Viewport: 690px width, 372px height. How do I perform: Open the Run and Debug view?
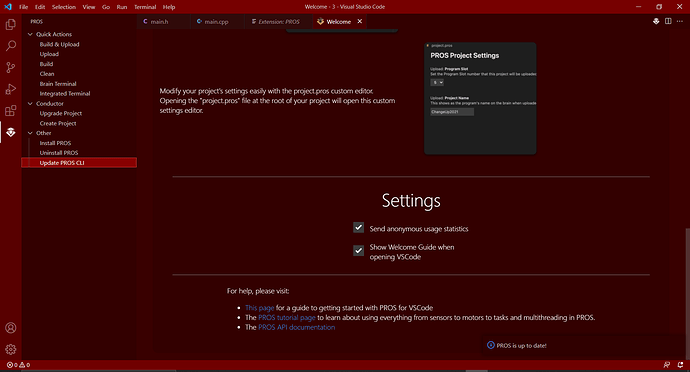point(11,89)
